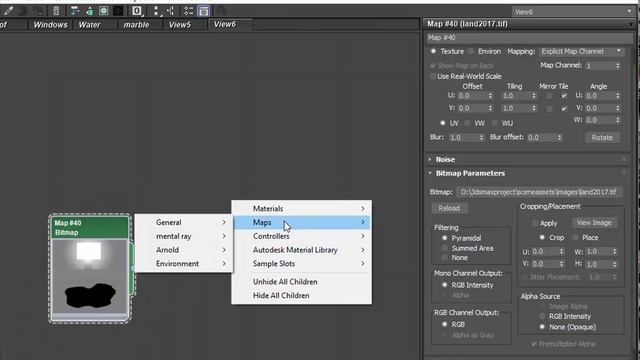
Task: Choose Summed Area filtering option
Action: click(445, 248)
